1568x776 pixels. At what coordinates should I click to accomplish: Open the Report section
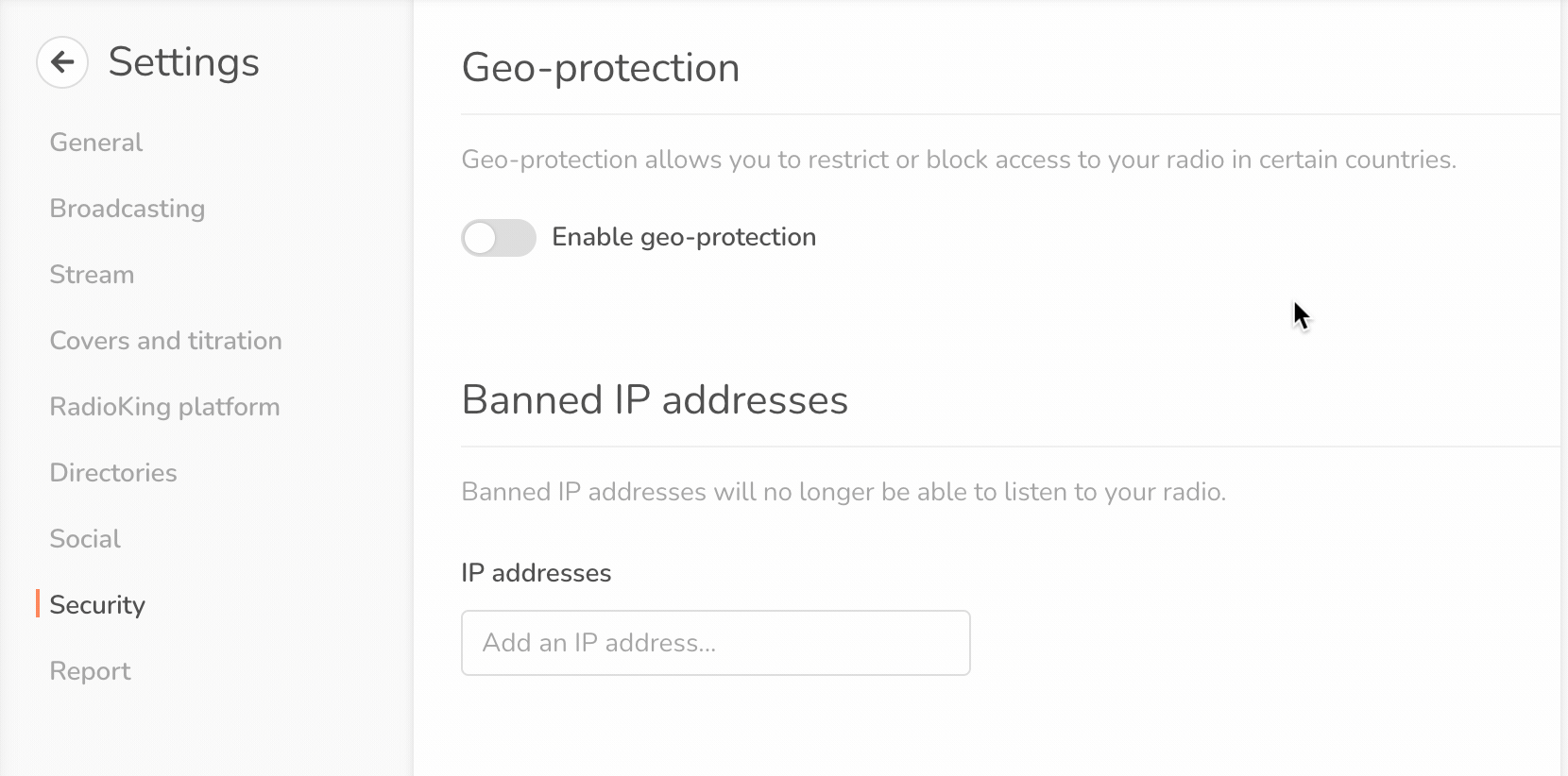pos(90,671)
